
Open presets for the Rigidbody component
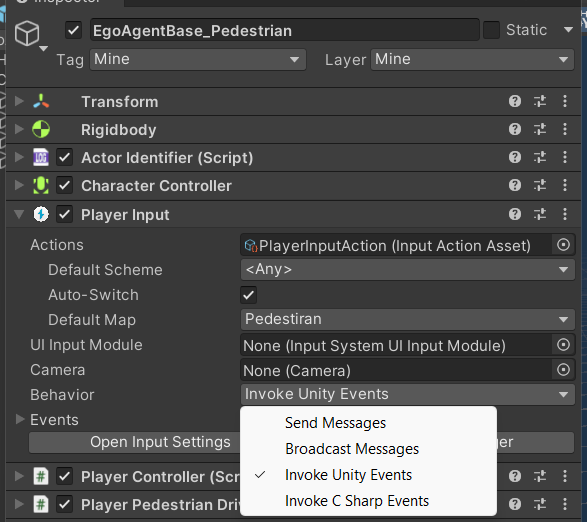[540, 129]
